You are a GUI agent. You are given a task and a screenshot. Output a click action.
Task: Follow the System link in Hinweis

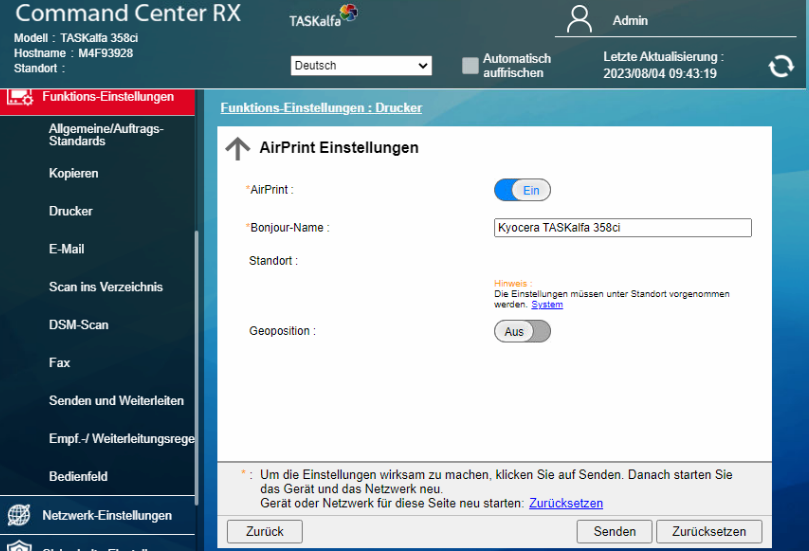coord(547,305)
